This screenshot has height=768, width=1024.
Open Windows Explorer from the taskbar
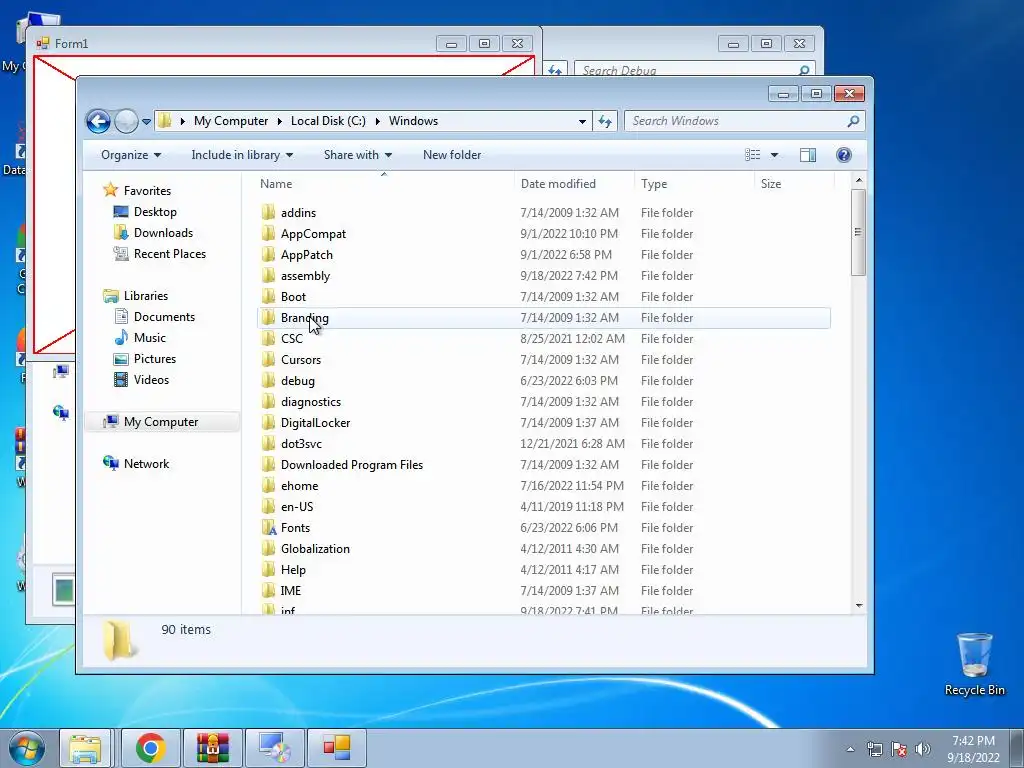(86, 748)
